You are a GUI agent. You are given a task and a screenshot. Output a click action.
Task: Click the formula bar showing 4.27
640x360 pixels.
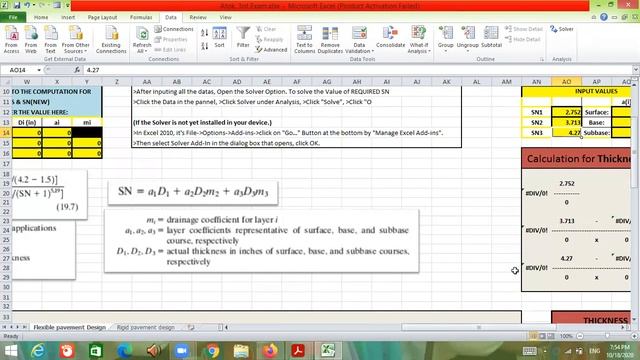(359, 70)
